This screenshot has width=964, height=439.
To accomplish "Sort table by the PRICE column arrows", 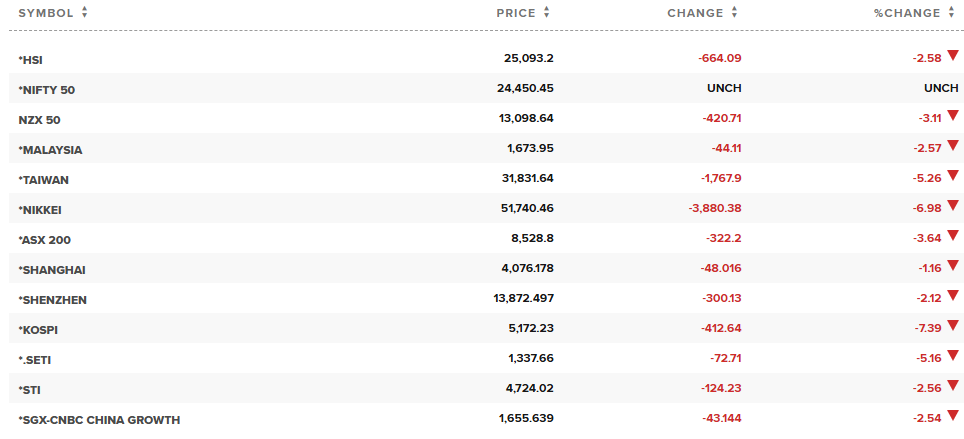I will click(x=547, y=13).
